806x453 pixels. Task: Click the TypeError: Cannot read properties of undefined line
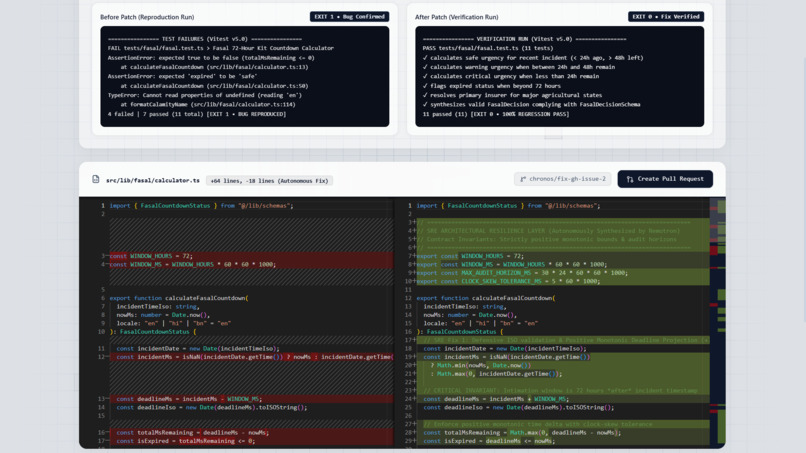tap(205, 95)
